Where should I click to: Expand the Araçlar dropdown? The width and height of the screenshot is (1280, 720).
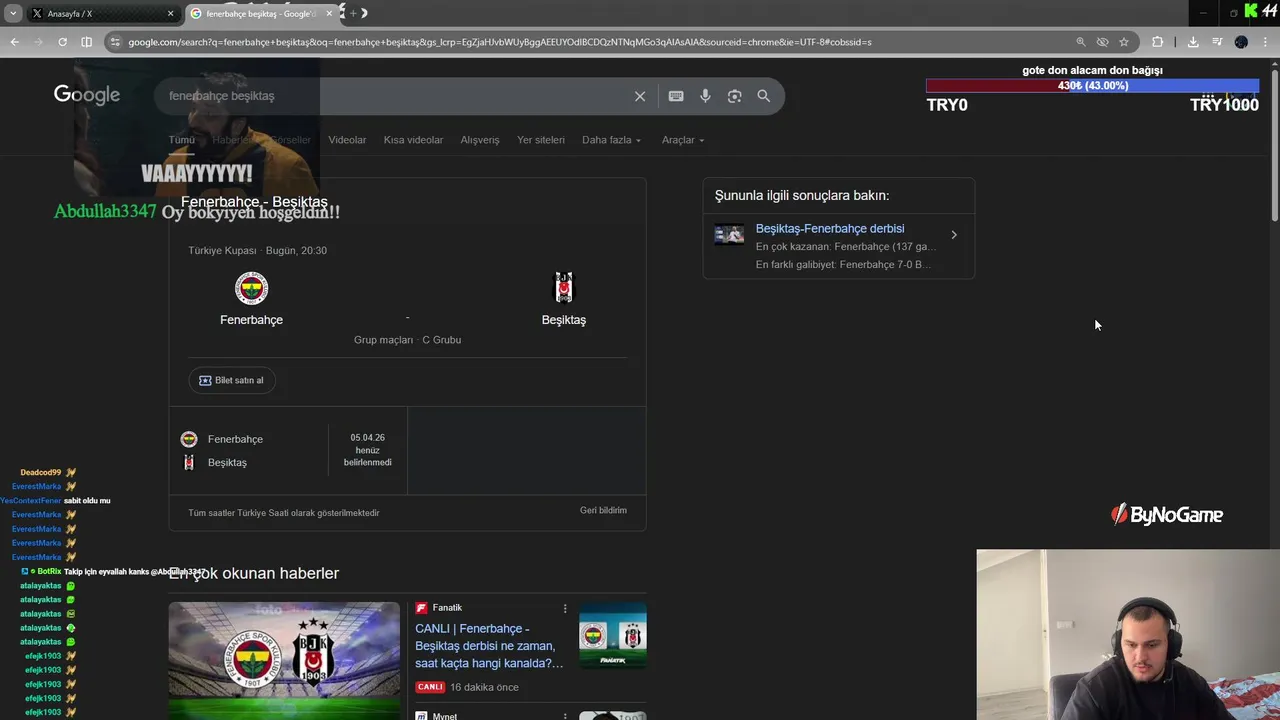tap(683, 140)
